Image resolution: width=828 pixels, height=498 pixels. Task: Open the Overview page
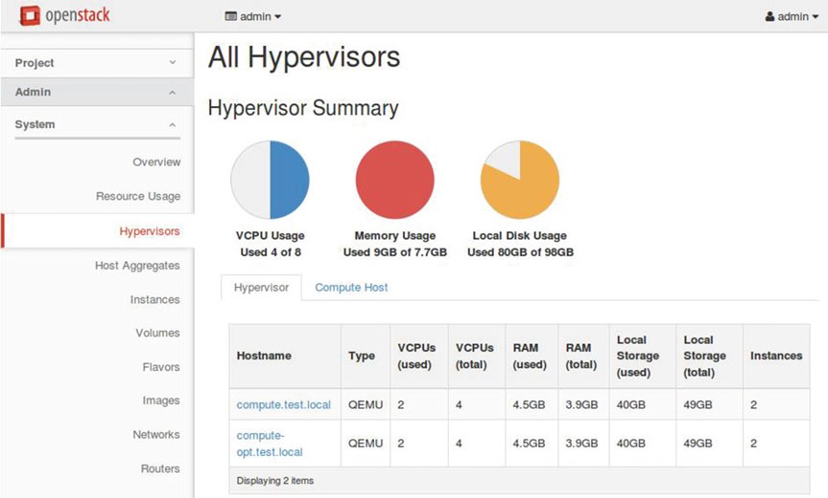click(x=156, y=162)
